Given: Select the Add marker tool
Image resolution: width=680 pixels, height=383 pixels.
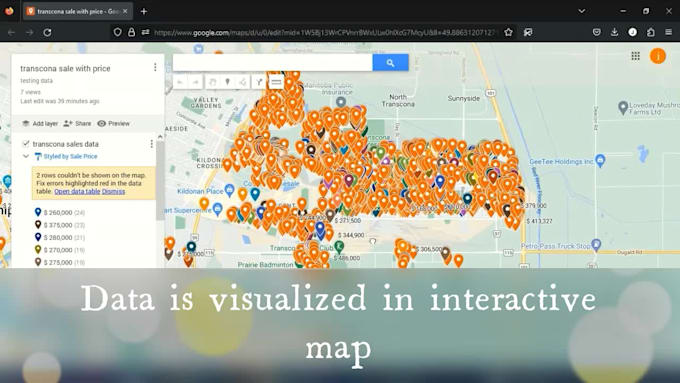Looking at the screenshot, I should click(x=228, y=82).
